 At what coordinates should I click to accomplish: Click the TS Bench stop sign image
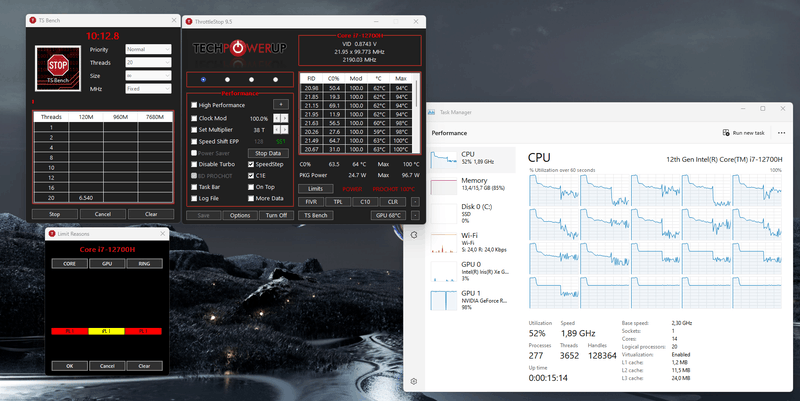[x=58, y=68]
